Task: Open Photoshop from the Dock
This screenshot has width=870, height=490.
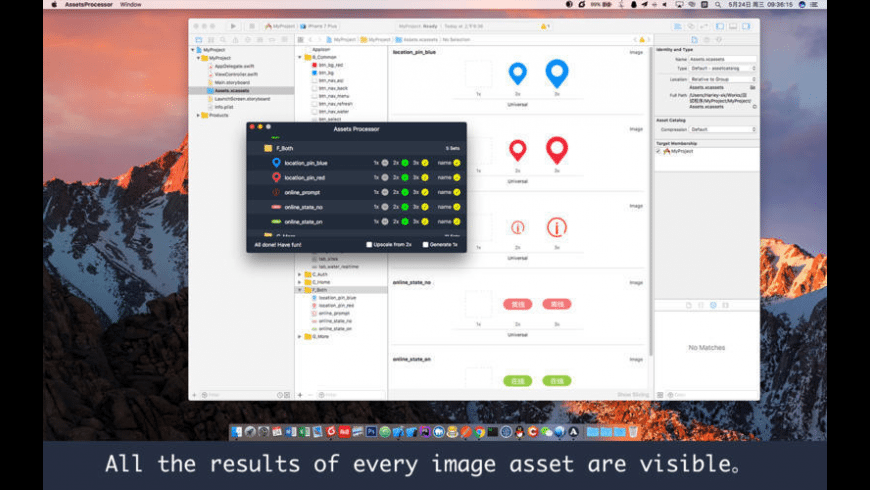Action: (371, 432)
